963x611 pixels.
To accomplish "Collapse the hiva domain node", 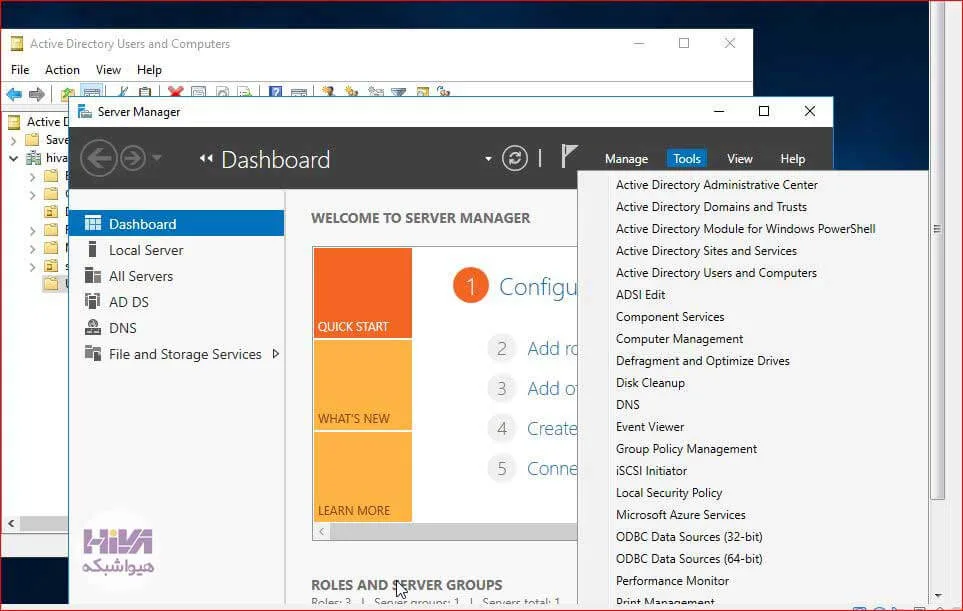I will pos(13,158).
